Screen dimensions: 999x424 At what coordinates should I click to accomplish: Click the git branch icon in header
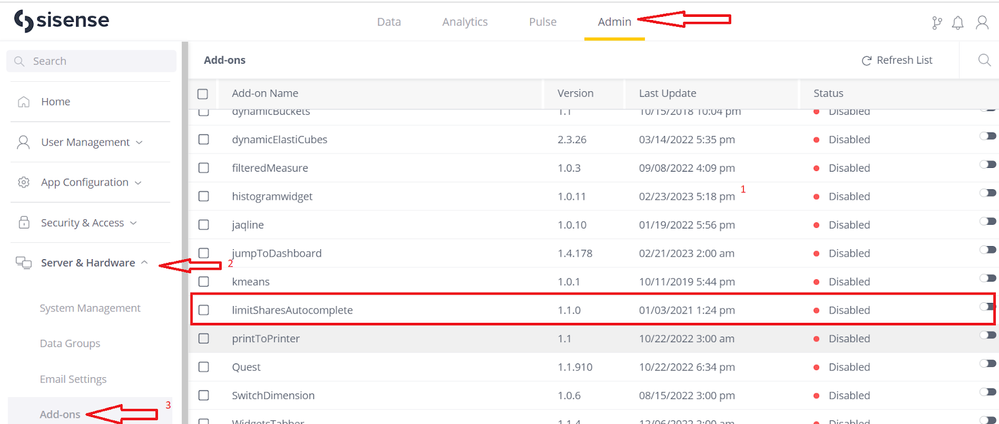tap(935, 22)
